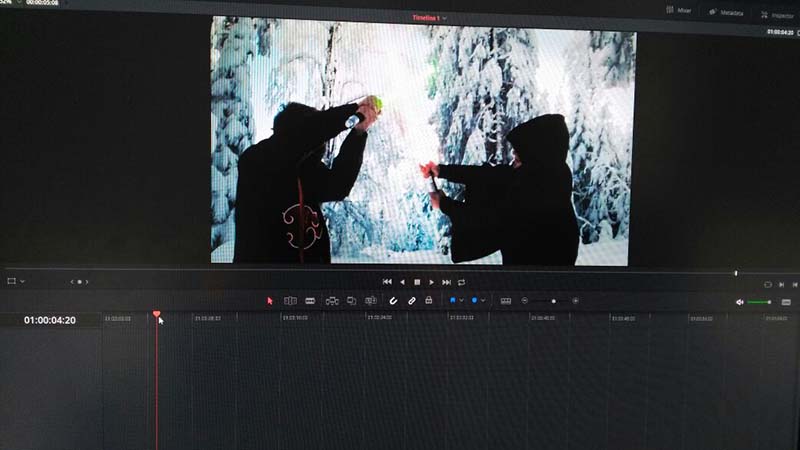Toggle the position lock icon
This screenshot has height=450, width=800.
[x=429, y=300]
